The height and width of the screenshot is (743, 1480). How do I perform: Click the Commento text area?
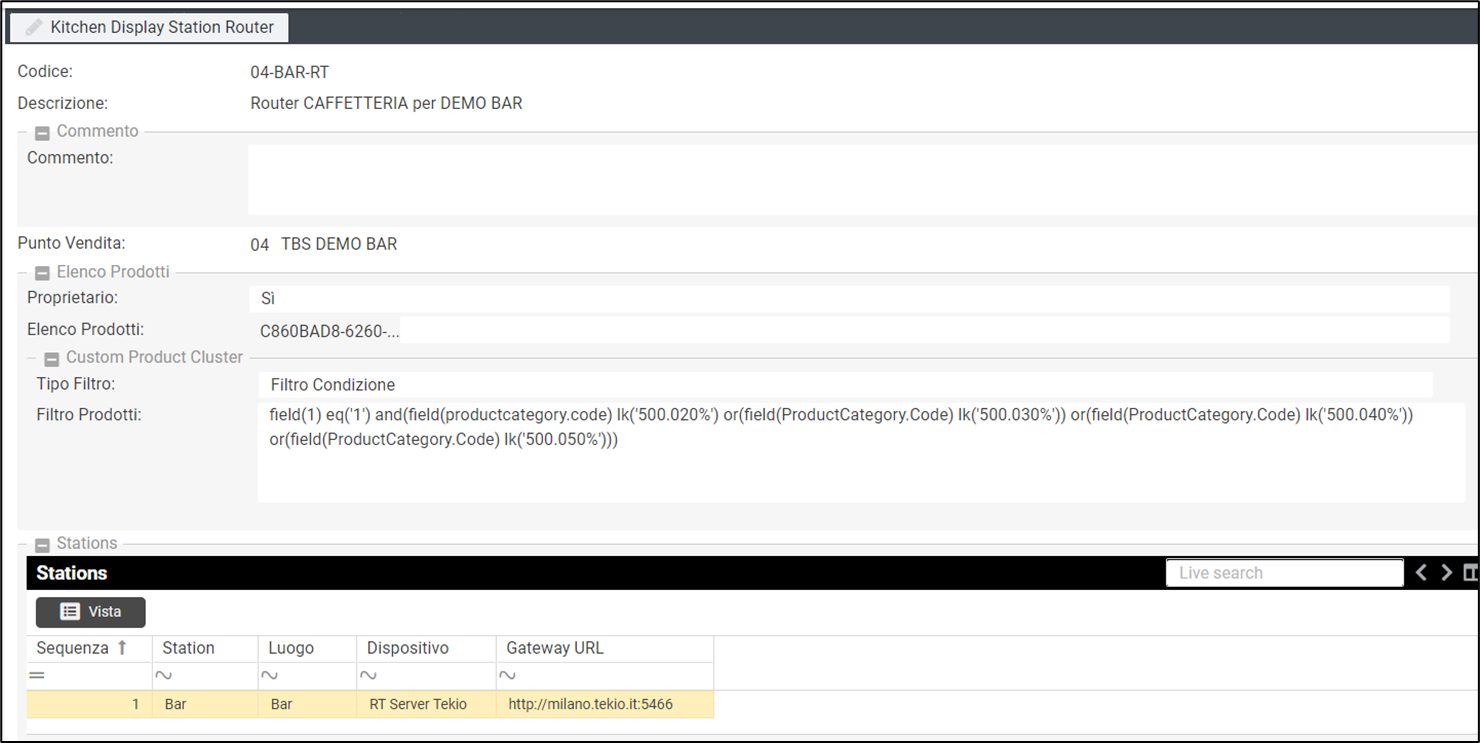click(x=860, y=180)
